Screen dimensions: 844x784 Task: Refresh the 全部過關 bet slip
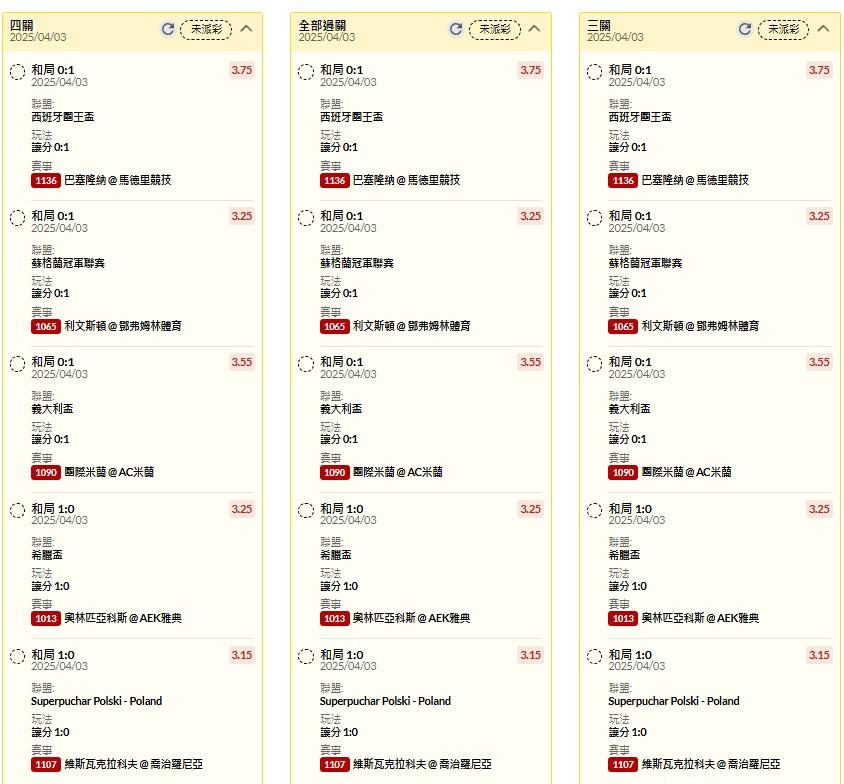(x=456, y=29)
